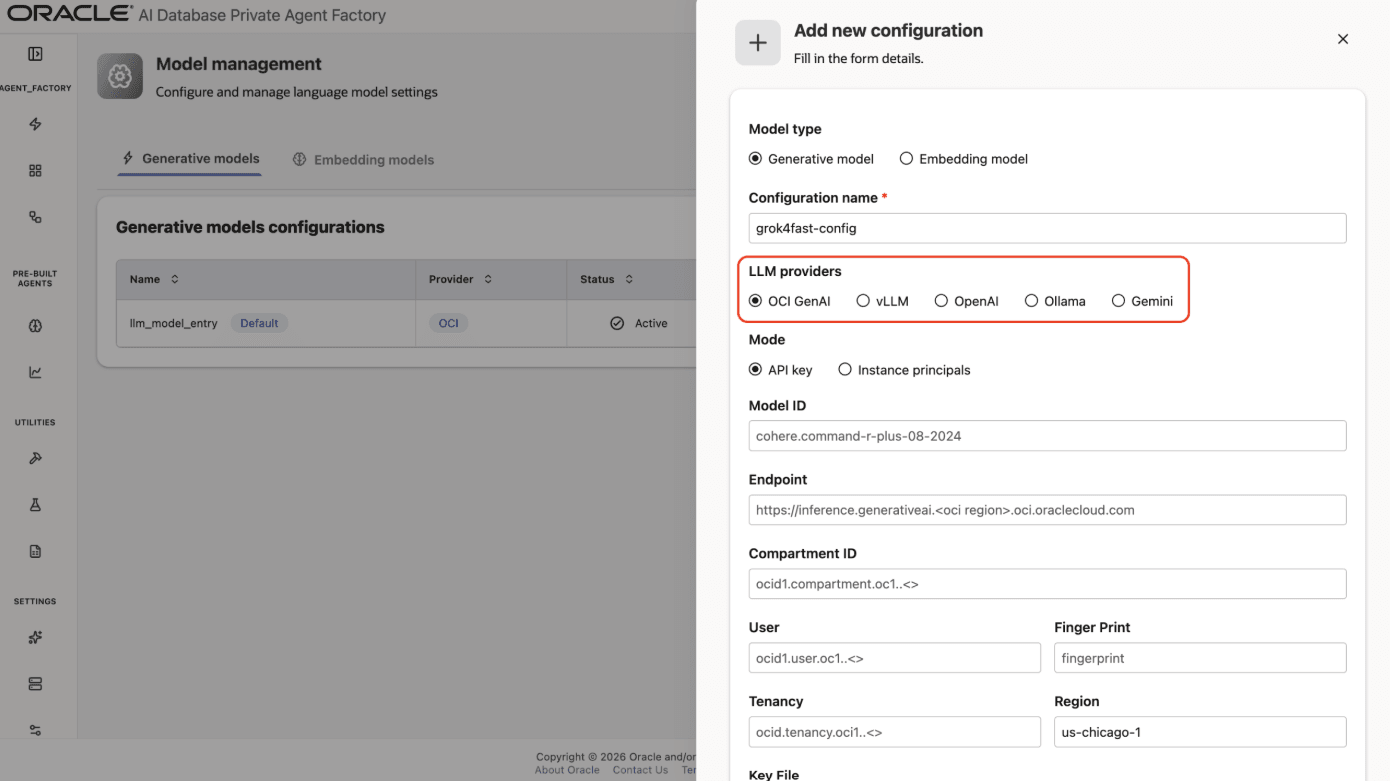Open the four-squares grid icon in the sidebar

coord(35,171)
